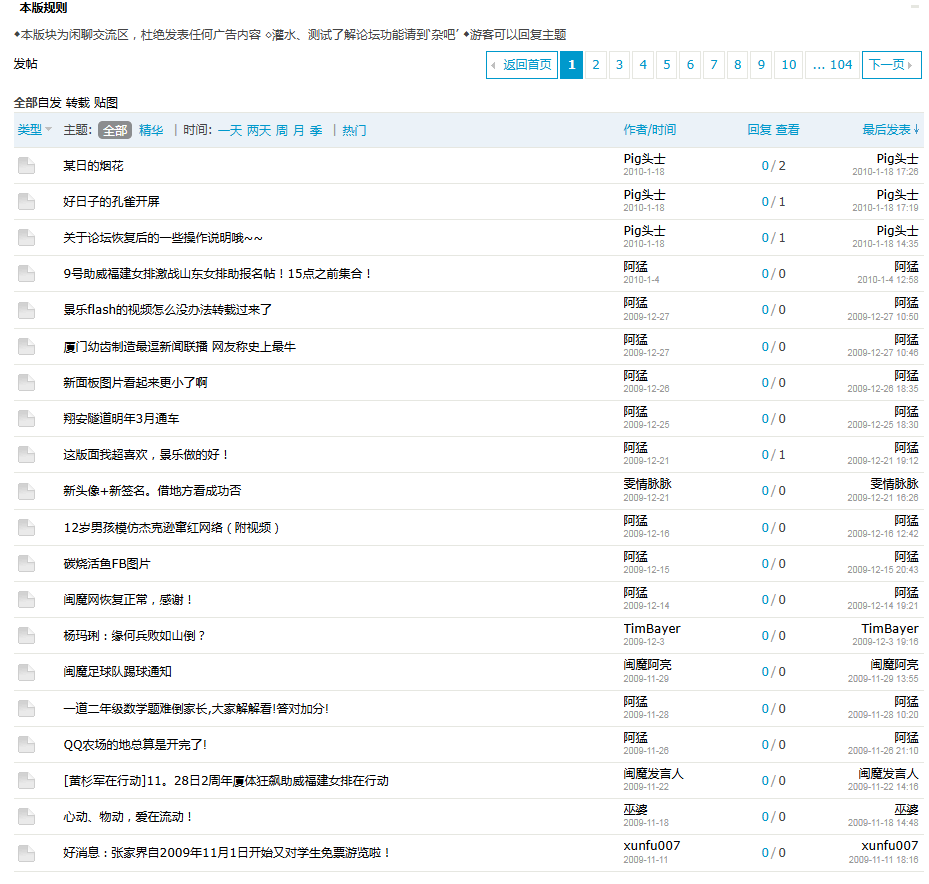The image size is (929, 884).
Task: Click the thread icon beside 心动、物动，爱在流动
Action: coord(26,816)
